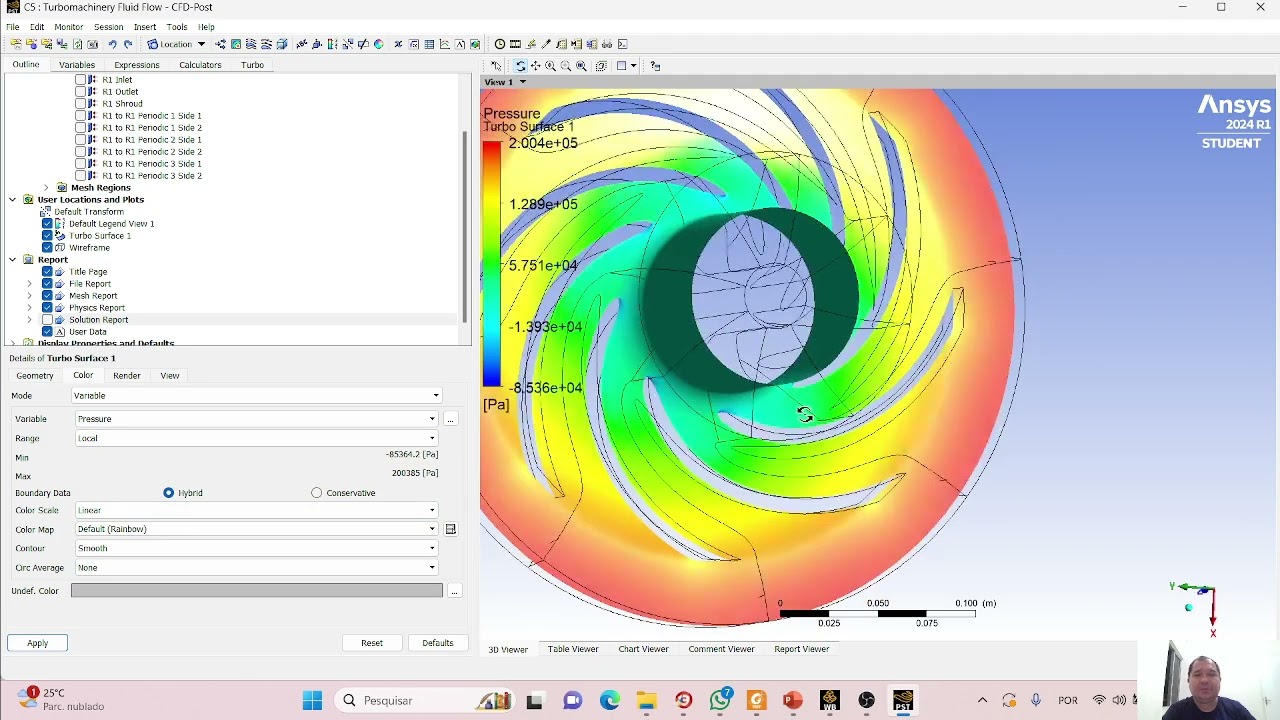Click the Windows Start button
The height and width of the screenshot is (720, 1280).
(312, 700)
